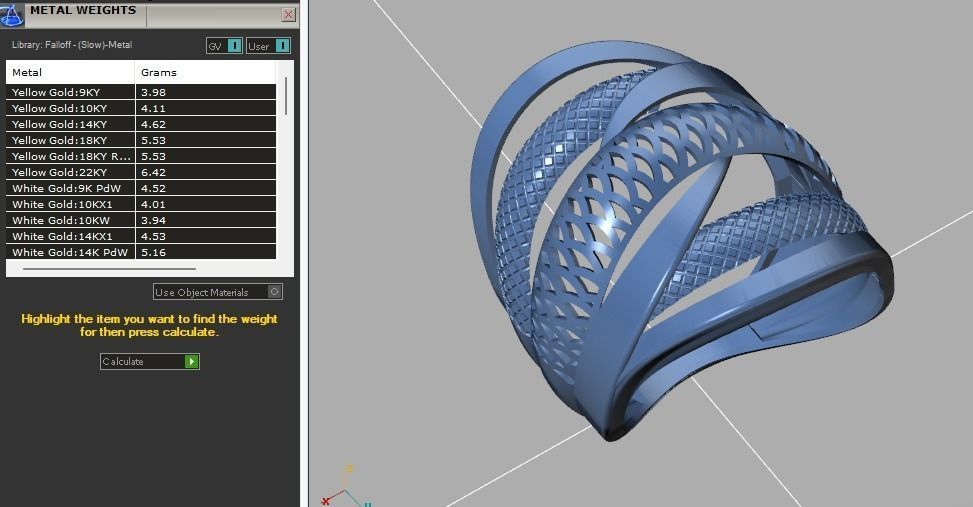Select the Yellow Gold:10KY row
Image resolution: width=973 pixels, height=507 pixels.
tap(141, 108)
